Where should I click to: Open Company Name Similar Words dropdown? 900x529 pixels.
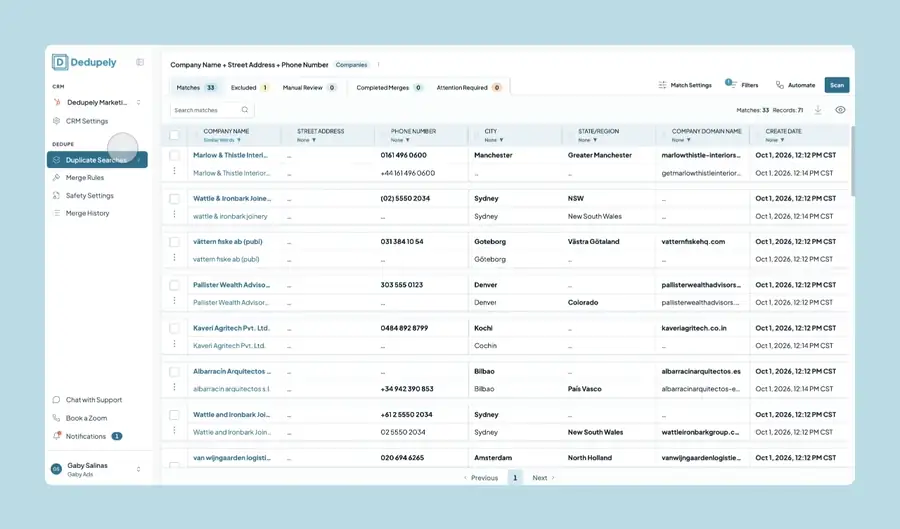[222, 140]
